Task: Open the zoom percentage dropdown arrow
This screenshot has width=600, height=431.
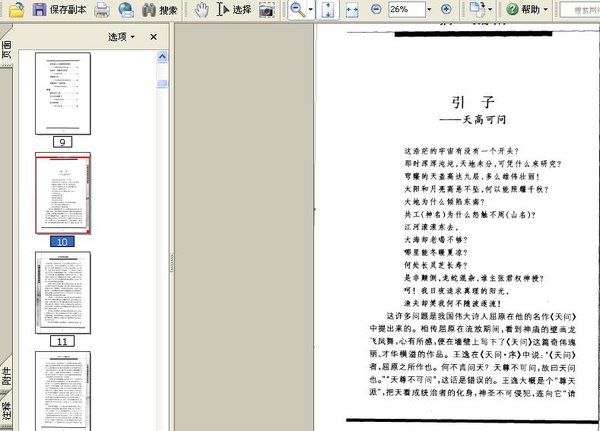Action: pos(429,9)
